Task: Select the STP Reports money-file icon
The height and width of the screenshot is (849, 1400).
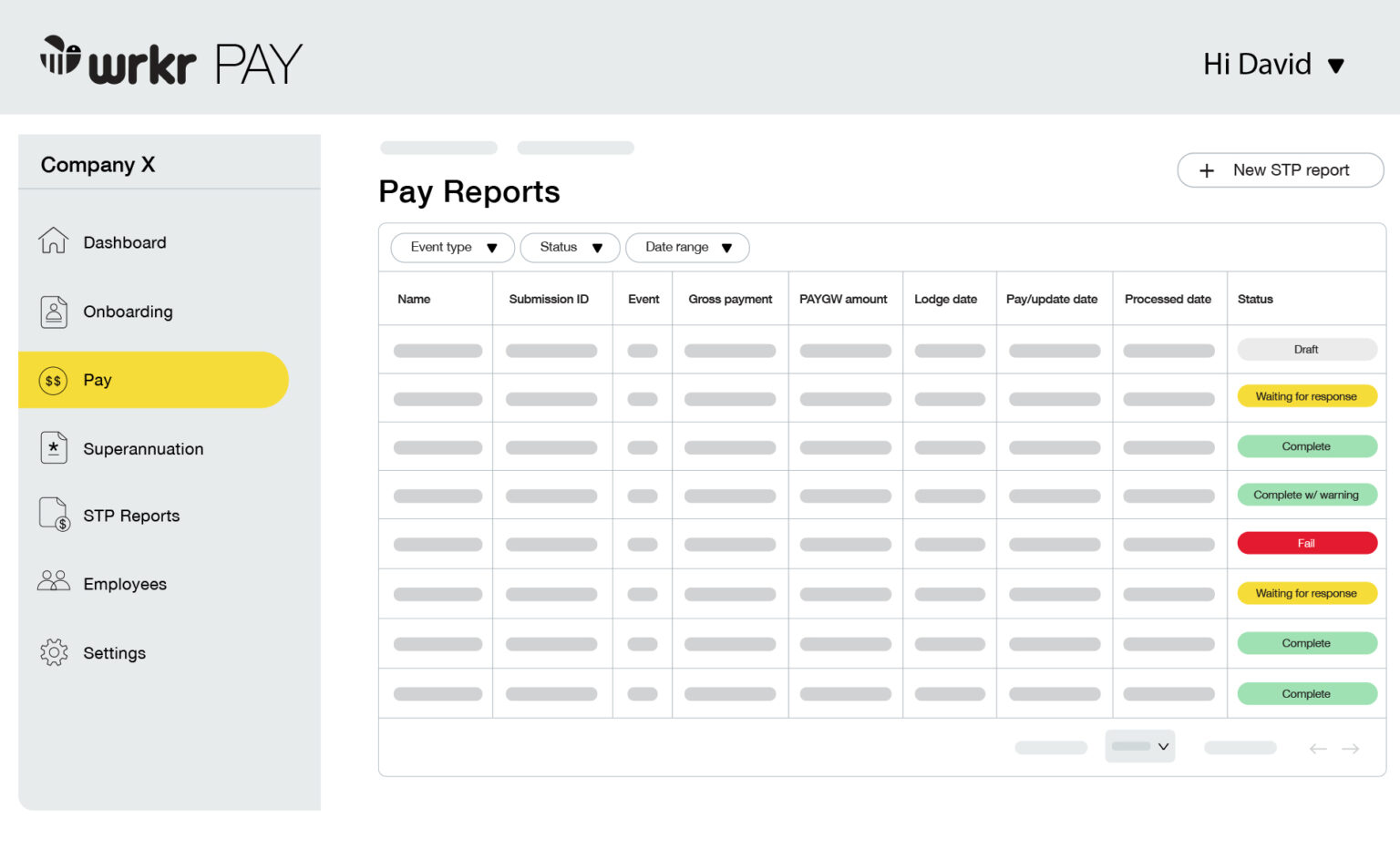Action: (52, 515)
